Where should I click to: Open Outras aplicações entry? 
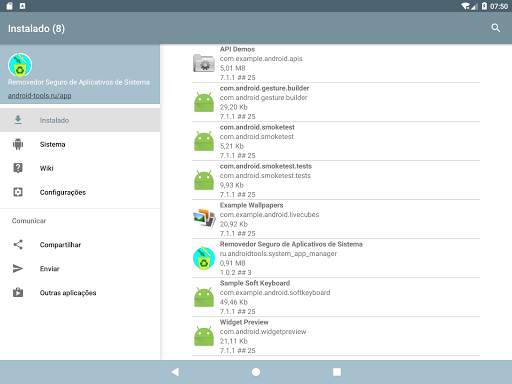point(80,293)
